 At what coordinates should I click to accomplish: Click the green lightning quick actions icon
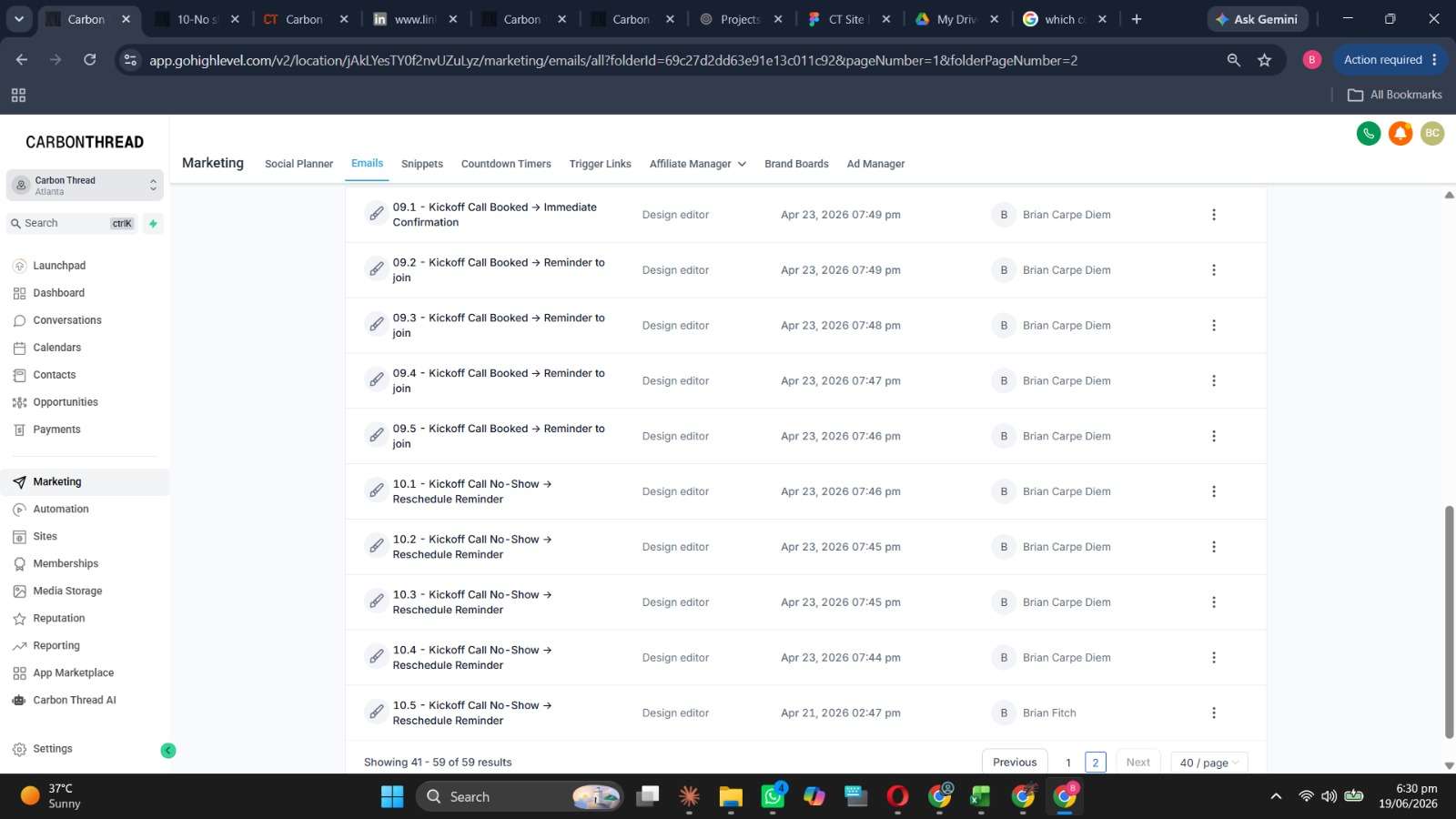pos(153,223)
